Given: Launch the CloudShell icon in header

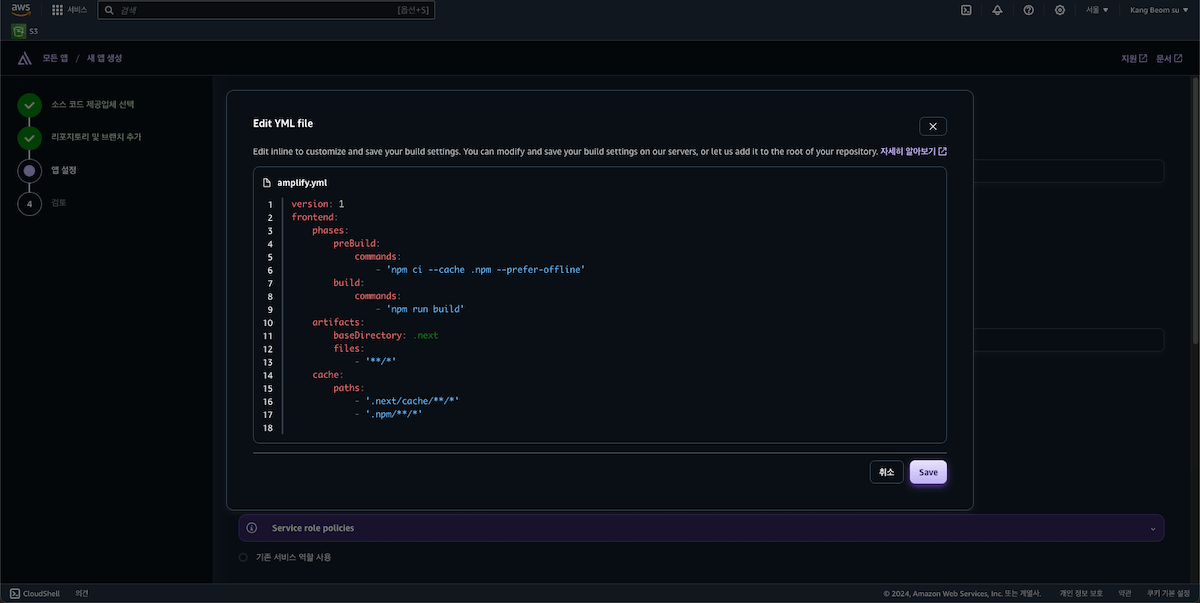Looking at the screenshot, I should pyautogui.click(x=967, y=10).
